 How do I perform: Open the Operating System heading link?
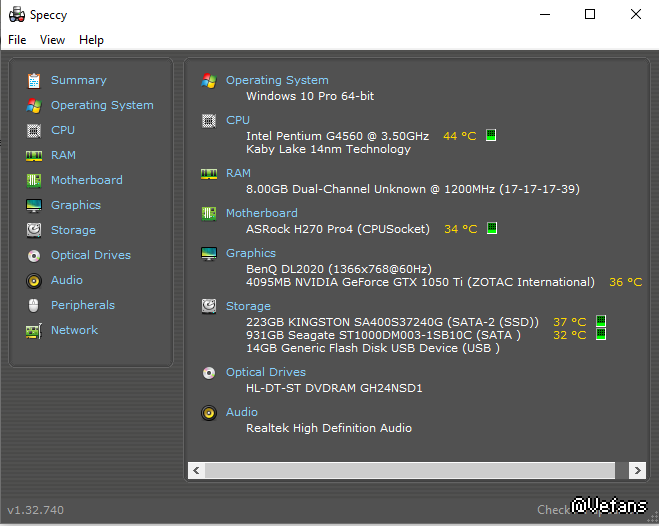[x=277, y=80]
